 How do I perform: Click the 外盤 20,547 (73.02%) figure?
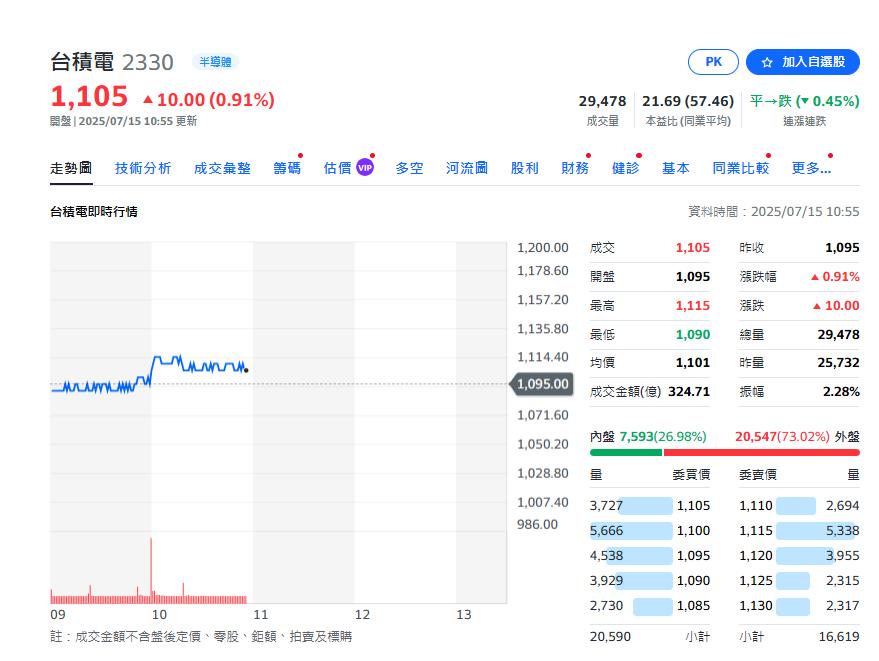782,436
